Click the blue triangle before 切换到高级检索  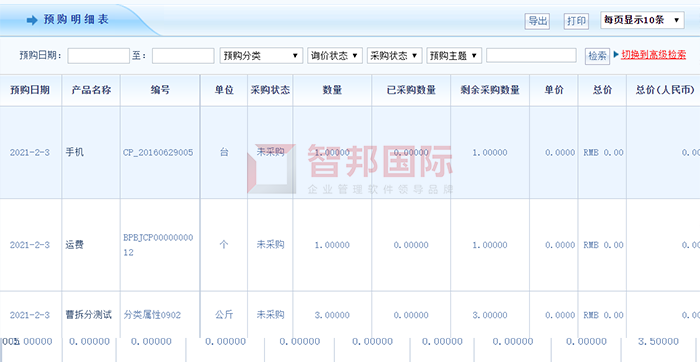[x=616, y=55]
